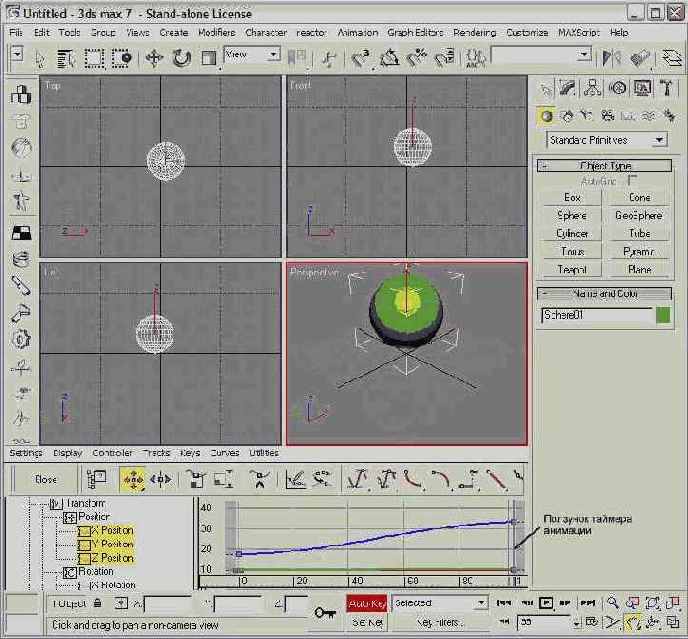Open the Utilities hammer panel tab
688x639 pixels.
coord(667,89)
